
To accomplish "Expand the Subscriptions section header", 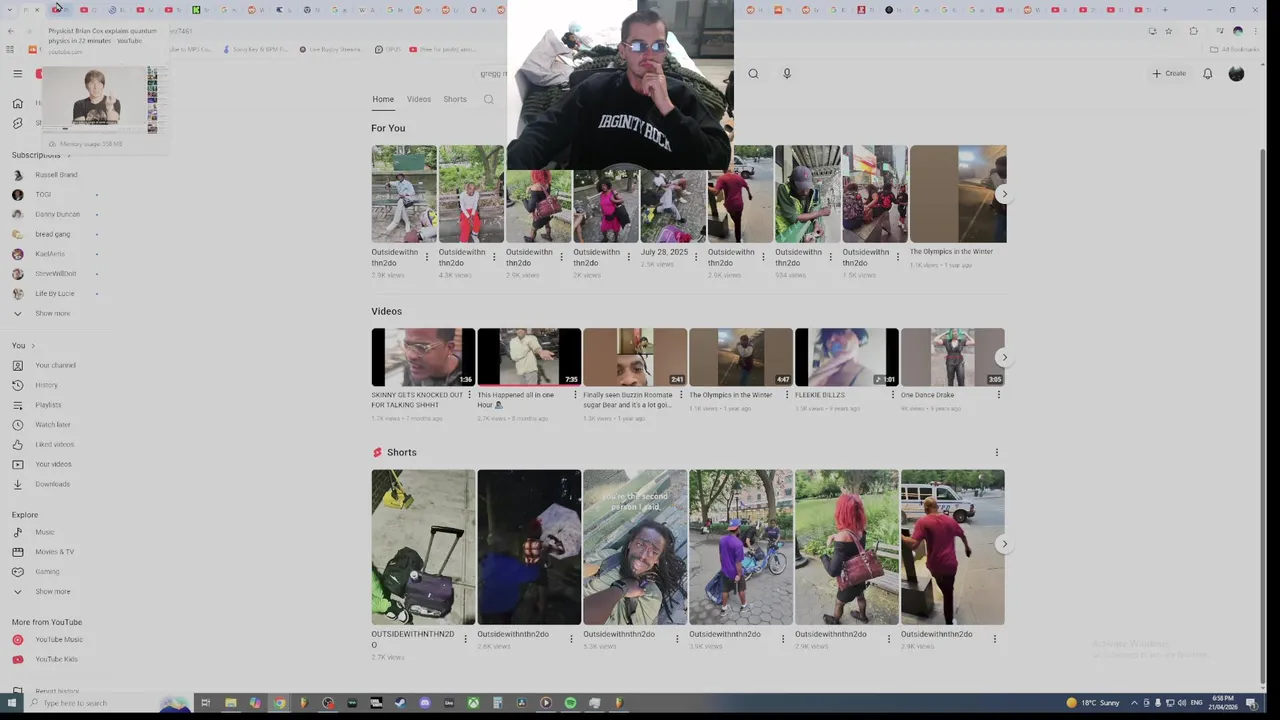I will pyautogui.click(x=40, y=155).
